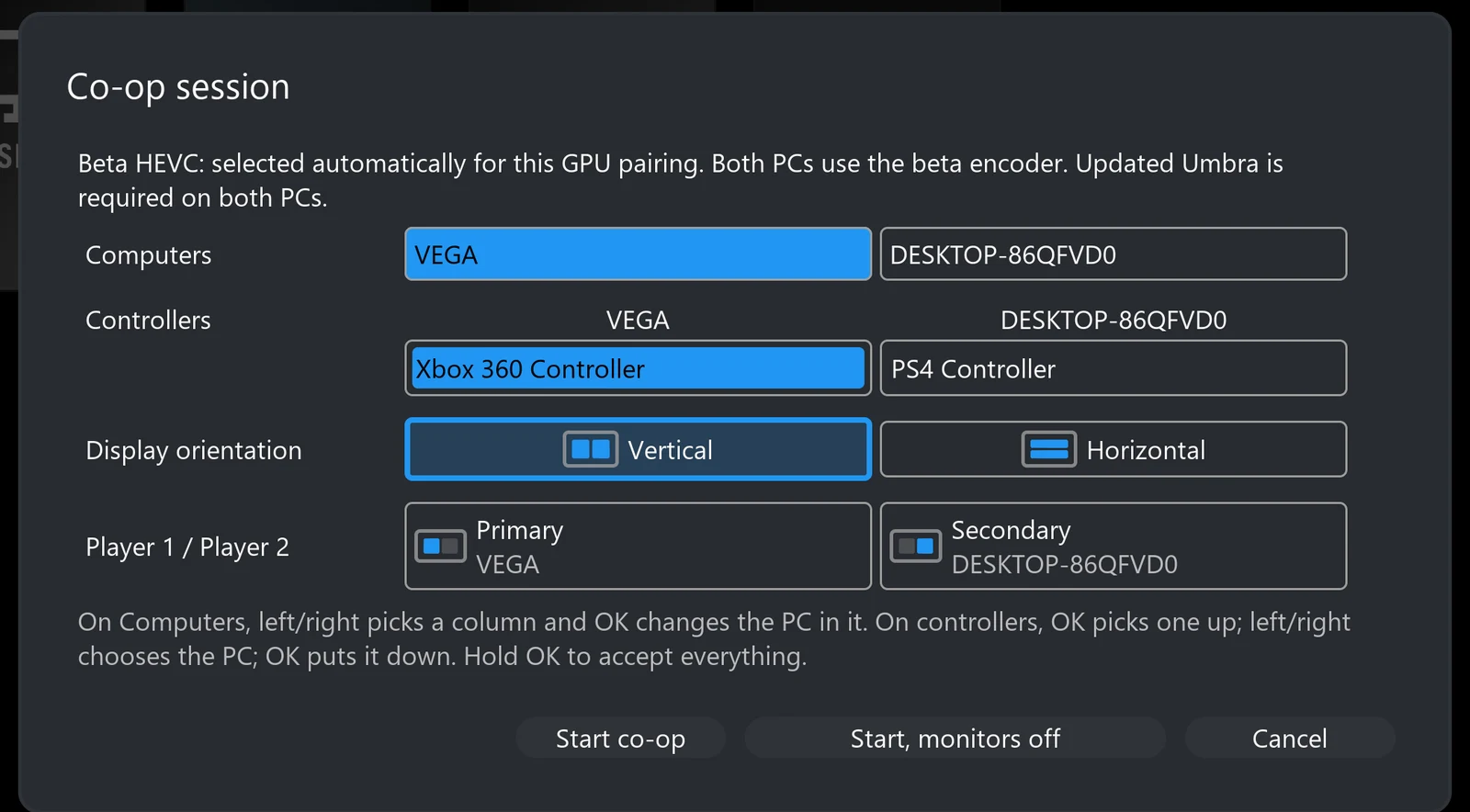Click the OK instructions help text

(714, 638)
